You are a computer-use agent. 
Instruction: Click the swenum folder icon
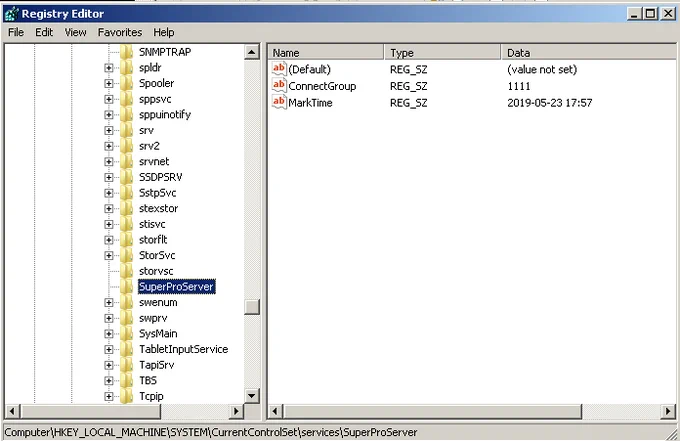tap(126, 302)
